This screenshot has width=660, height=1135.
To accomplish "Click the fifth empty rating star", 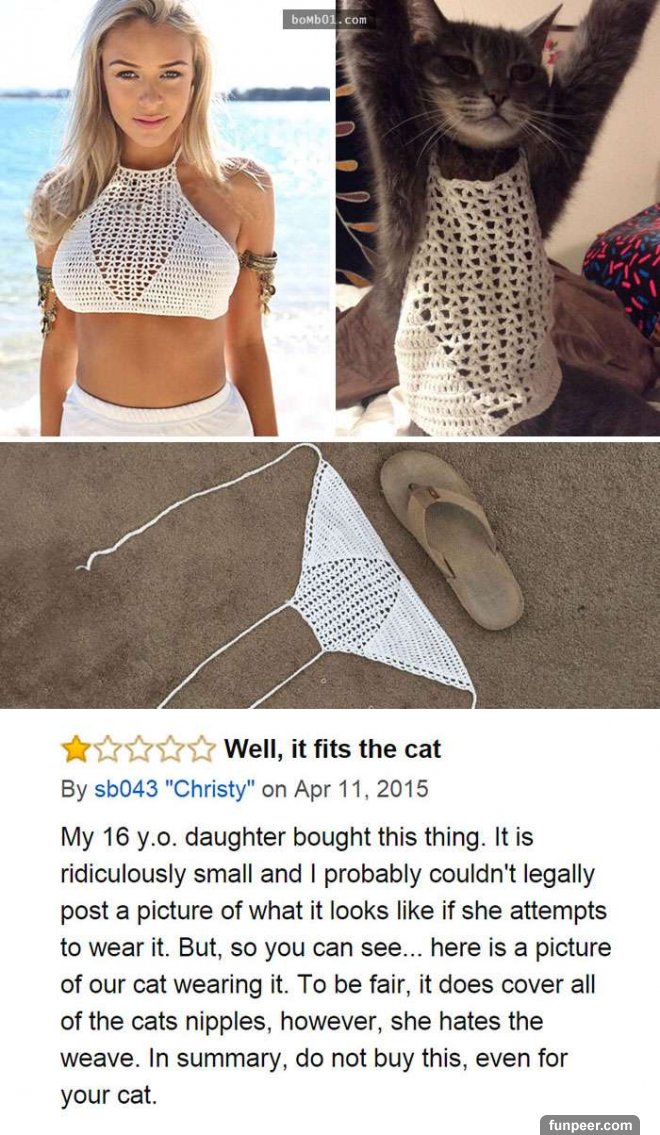I will (x=203, y=749).
